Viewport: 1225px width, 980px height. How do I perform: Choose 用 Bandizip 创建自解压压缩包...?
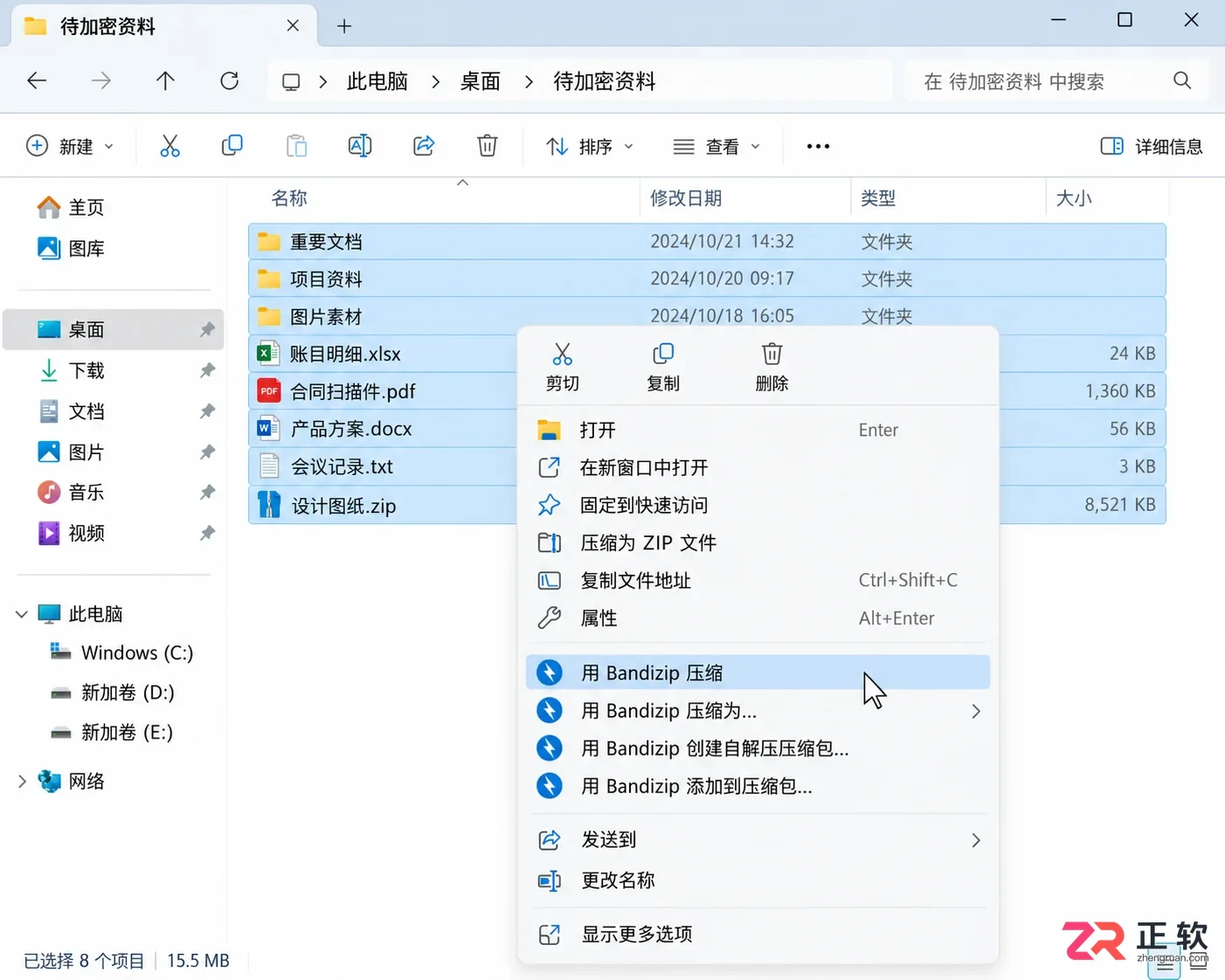tap(758, 749)
